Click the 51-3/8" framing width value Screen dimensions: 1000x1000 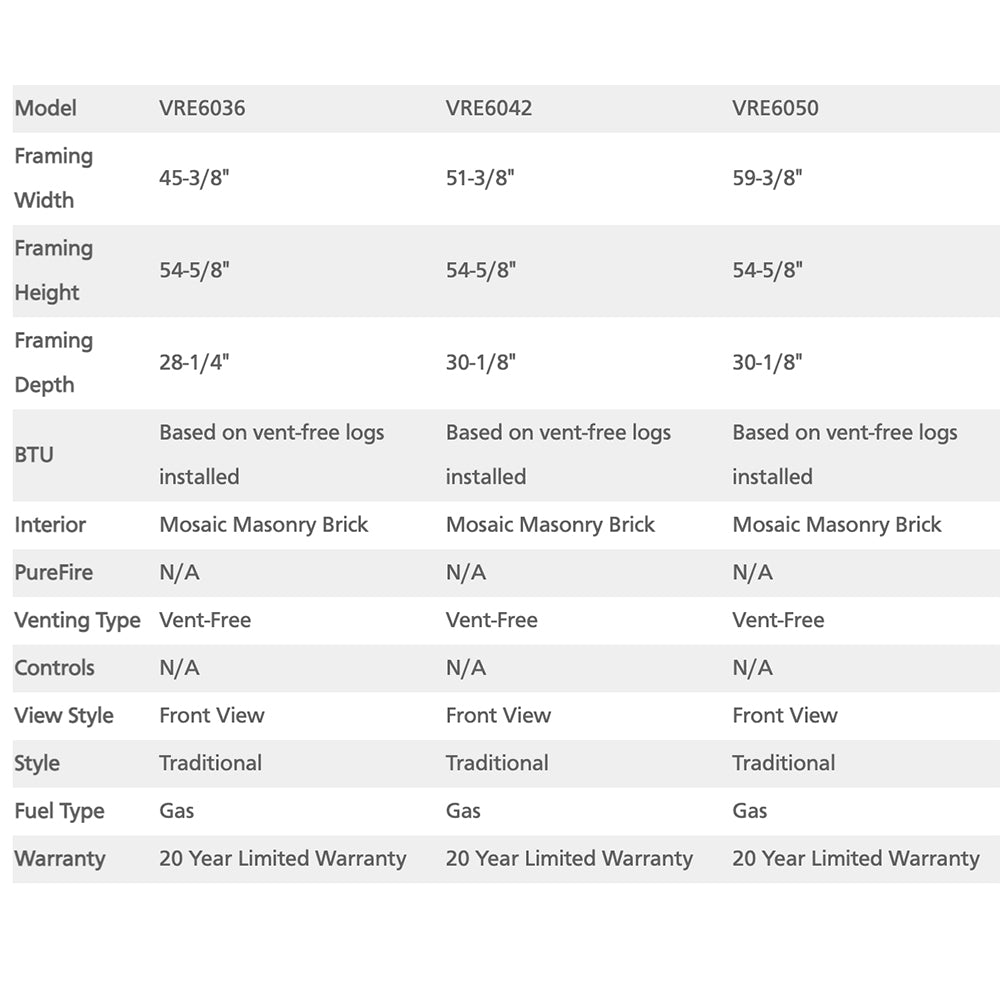(x=481, y=178)
